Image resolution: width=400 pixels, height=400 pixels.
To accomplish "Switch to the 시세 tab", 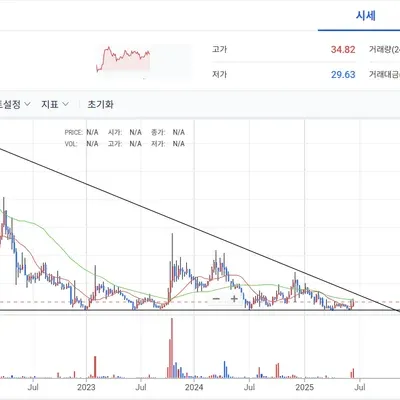I will (366, 16).
